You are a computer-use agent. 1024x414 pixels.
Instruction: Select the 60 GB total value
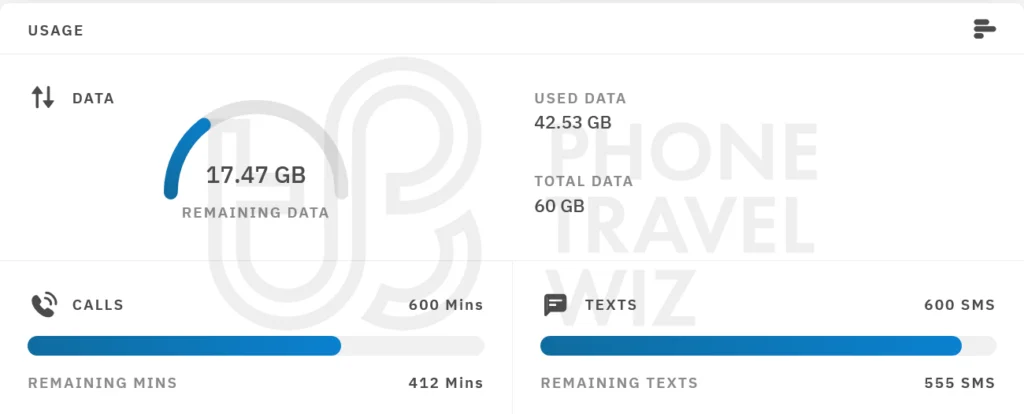click(560, 206)
